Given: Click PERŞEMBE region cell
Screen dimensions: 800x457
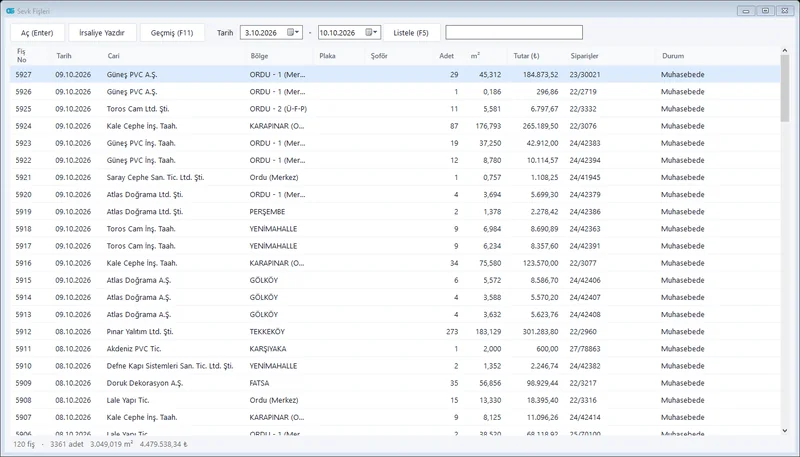Looking at the screenshot, I should pos(267,212).
